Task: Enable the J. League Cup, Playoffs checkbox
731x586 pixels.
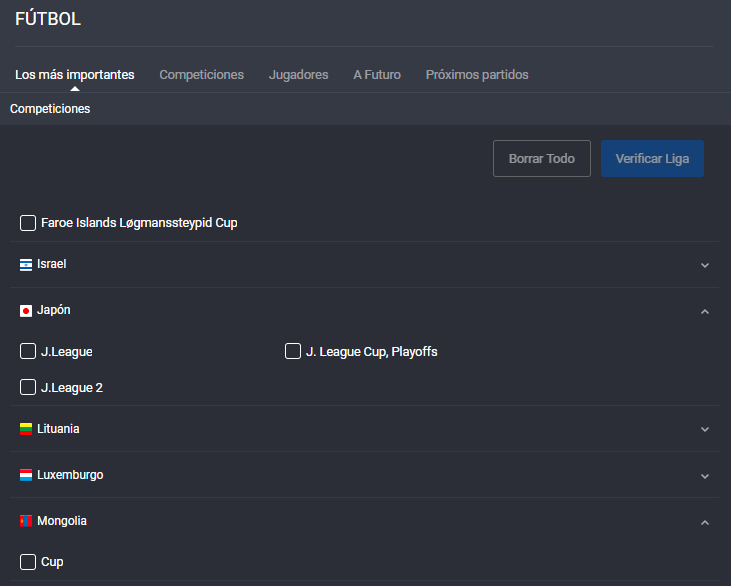Action: [293, 351]
